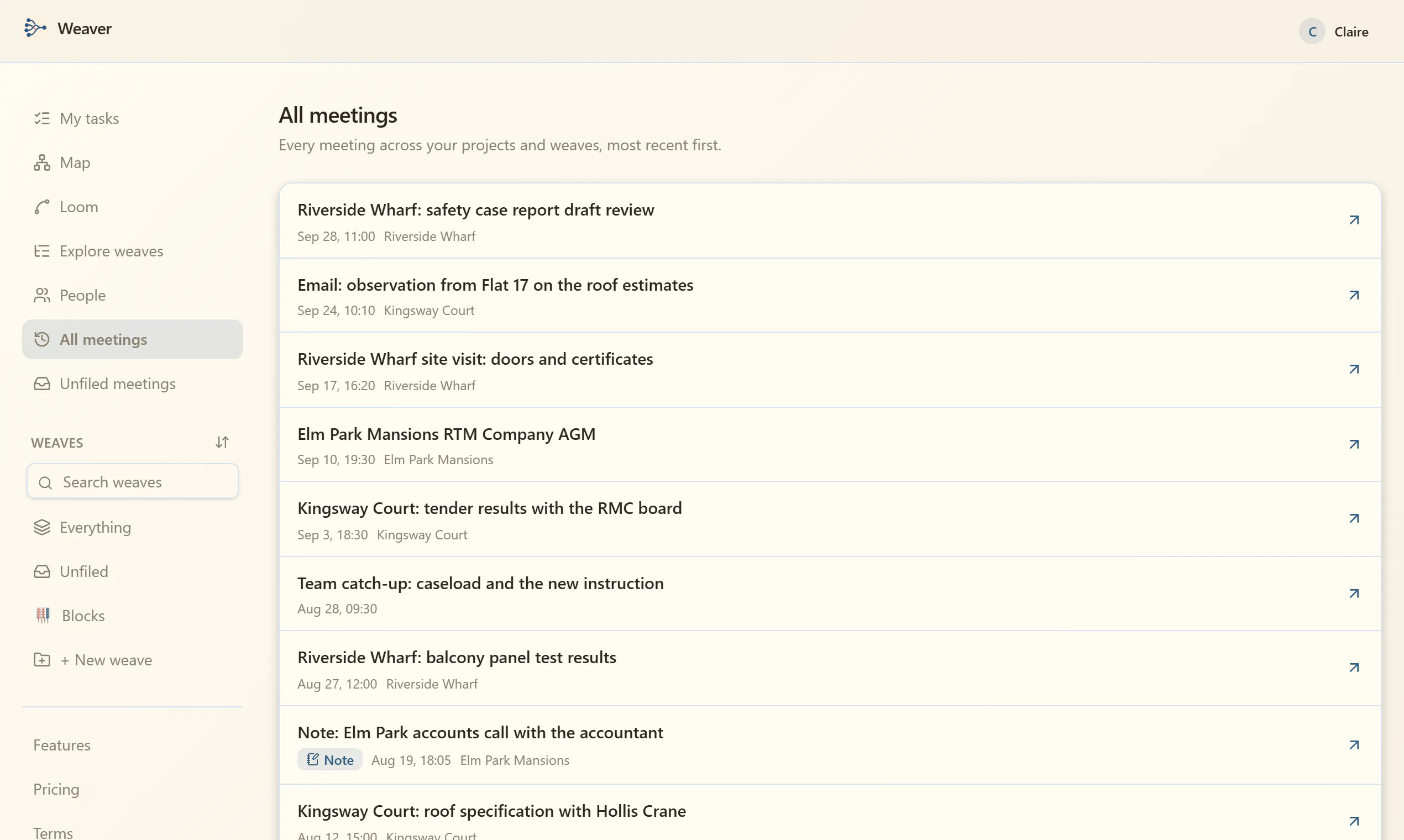Open Claire's avatar circle
Image resolution: width=1404 pixels, height=840 pixels.
1312,32
